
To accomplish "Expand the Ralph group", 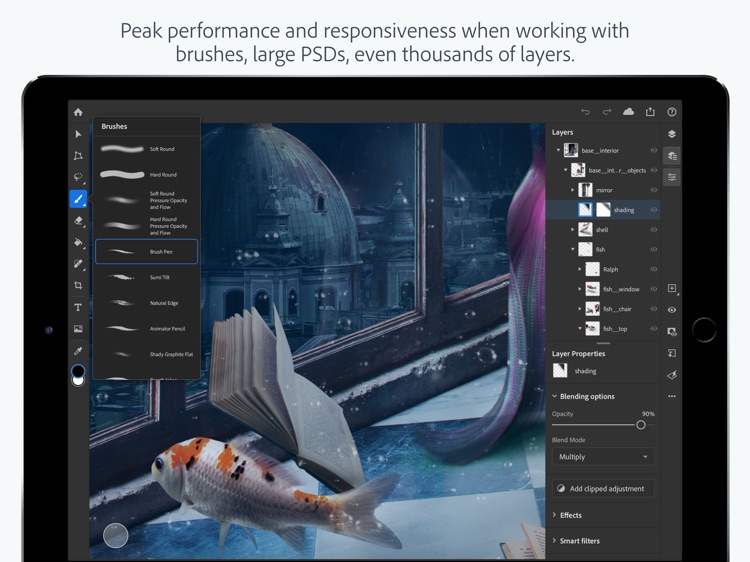I will pos(580,269).
